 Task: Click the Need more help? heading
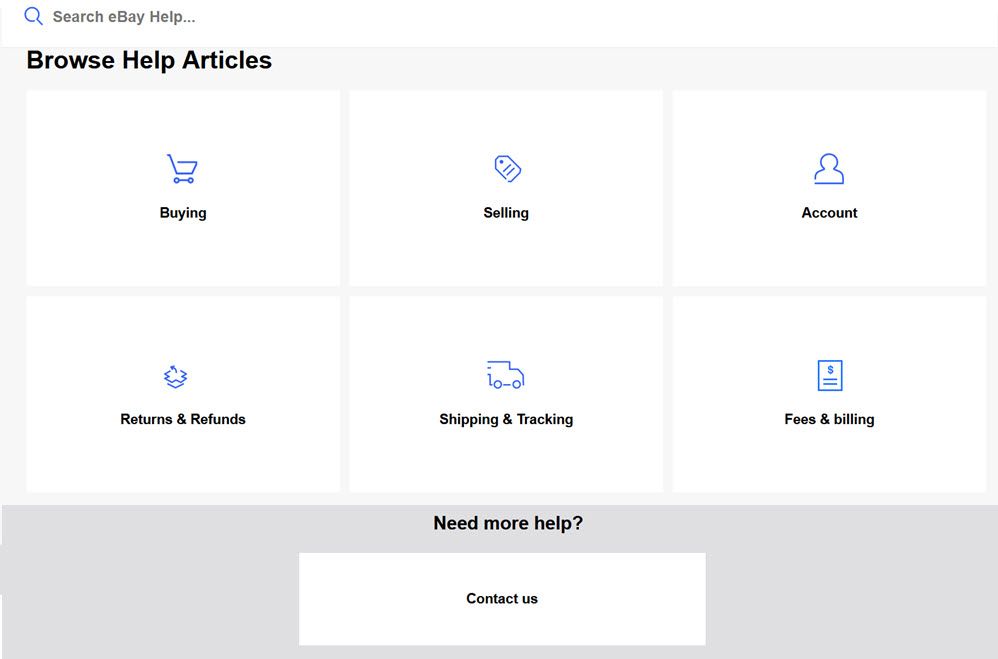[508, 523]
